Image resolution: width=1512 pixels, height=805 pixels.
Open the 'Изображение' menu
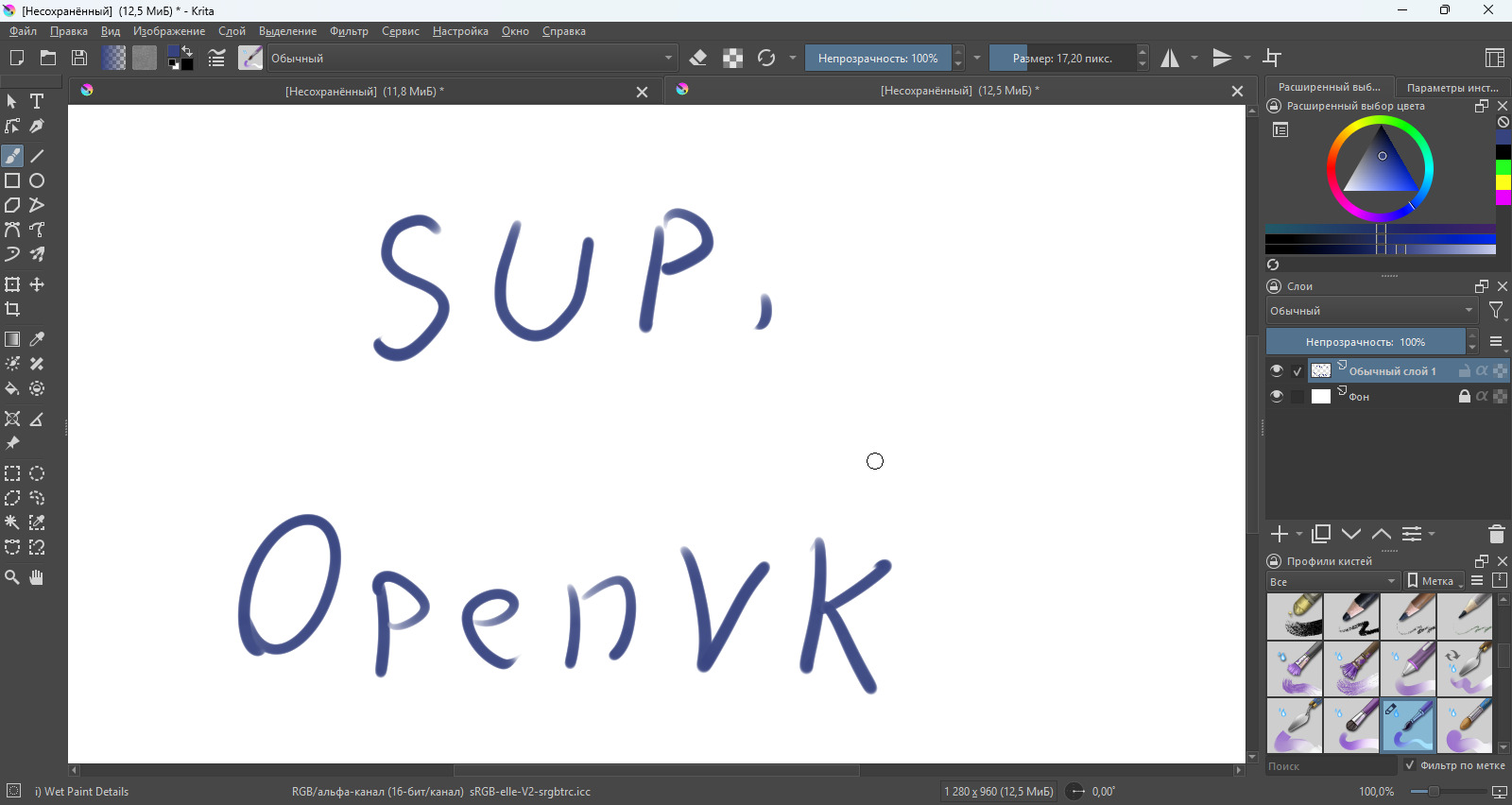pos(169,31)
